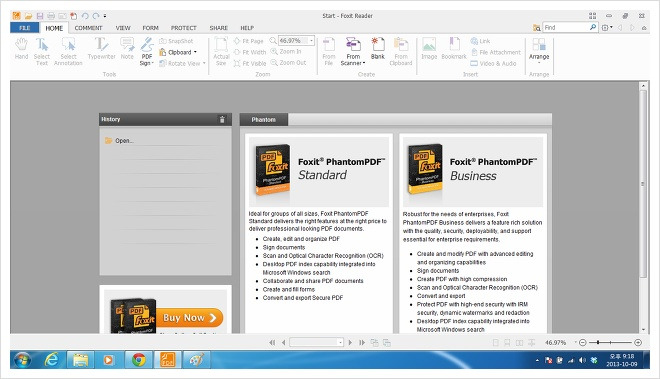The image size is (660, 379).
Task: Go to the last page in the status bar
Action: [362, 343]
